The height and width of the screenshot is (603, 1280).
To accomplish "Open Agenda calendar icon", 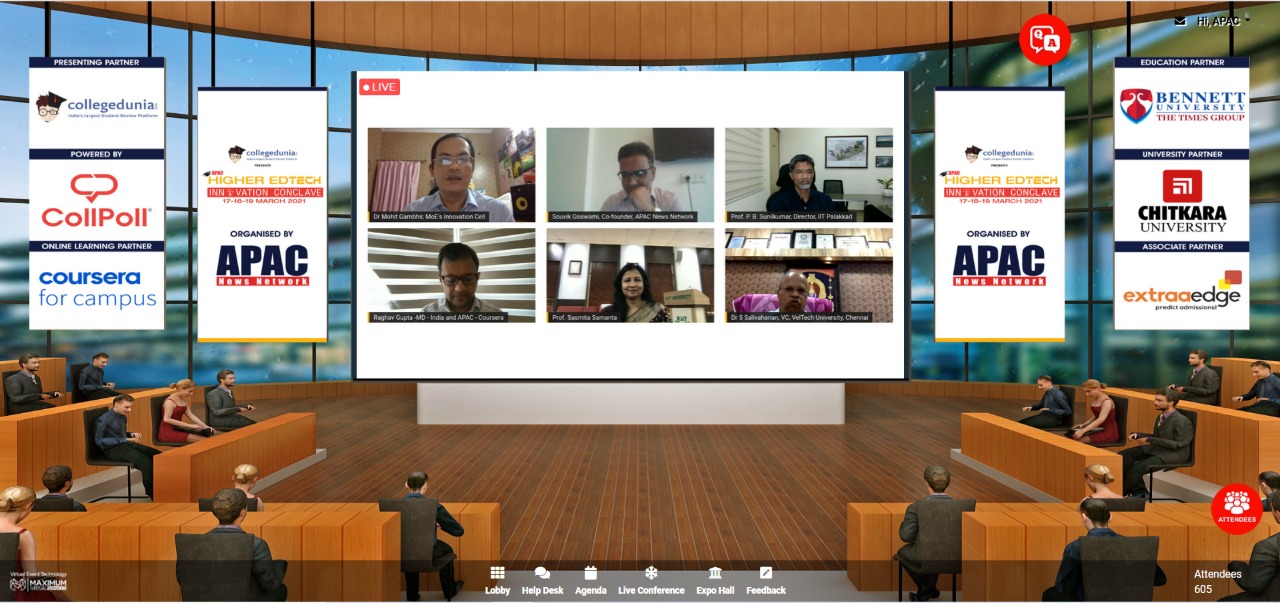I will [591, 573].
